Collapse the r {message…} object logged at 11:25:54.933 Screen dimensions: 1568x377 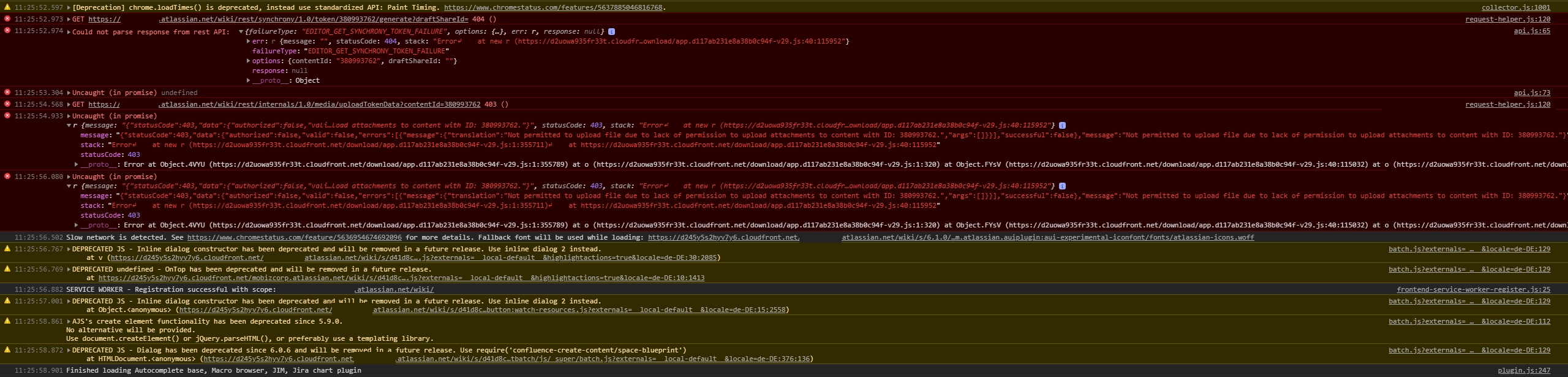point(69,126)
